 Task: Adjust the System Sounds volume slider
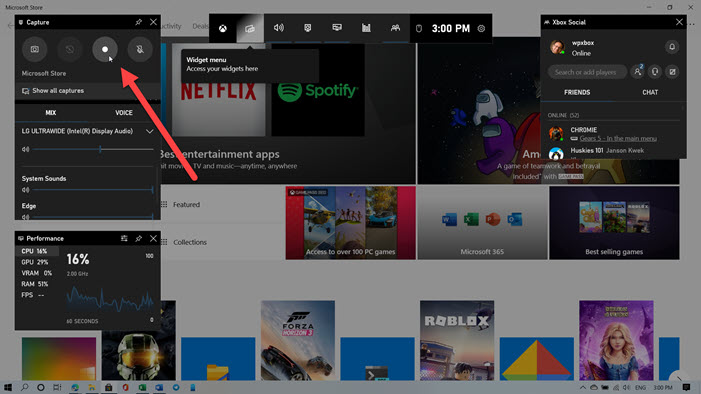(x=93, y=190)
